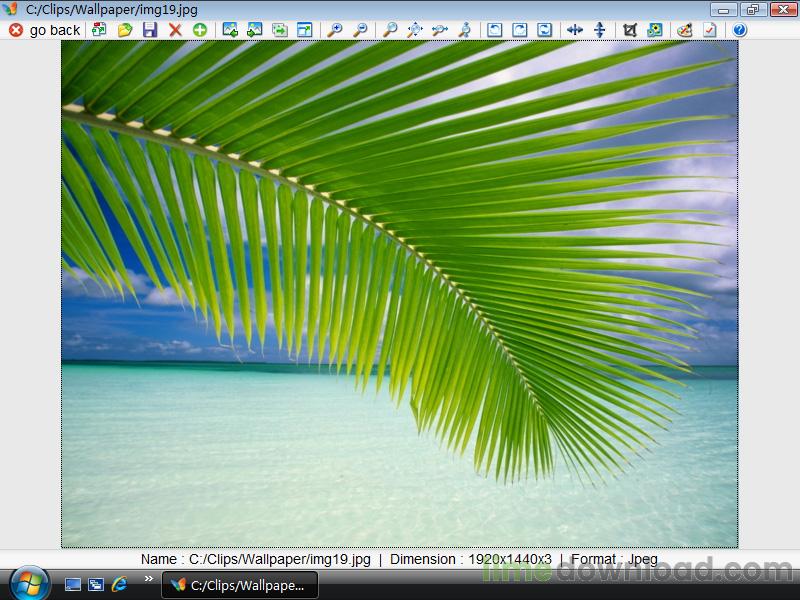Image resolution: width=800 pixels, height=600 pixels.
Task: Flip the image horizontally
Action: (x=575, y=30)
